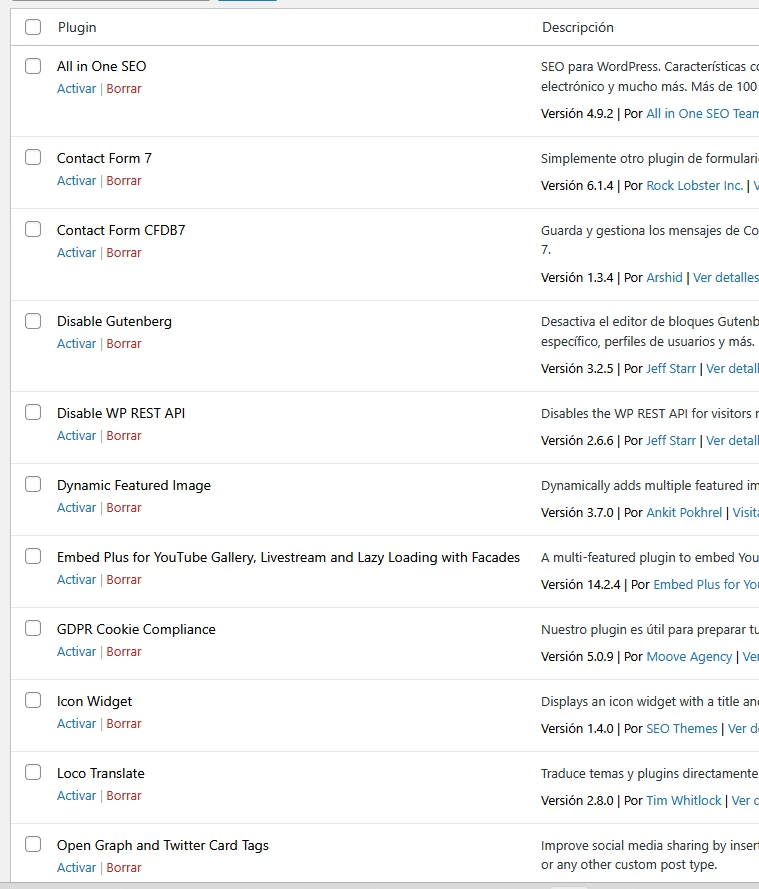Viewport: 759px width, 889px height.
Task: Check the All in One SEO checkbox
Action: (33, 66)
